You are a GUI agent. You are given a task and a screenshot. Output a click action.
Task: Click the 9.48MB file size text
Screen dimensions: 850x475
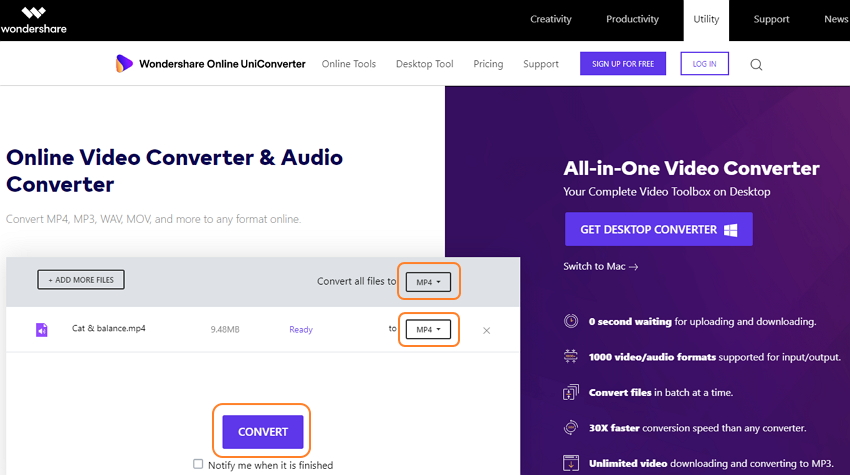click(224, 329)
